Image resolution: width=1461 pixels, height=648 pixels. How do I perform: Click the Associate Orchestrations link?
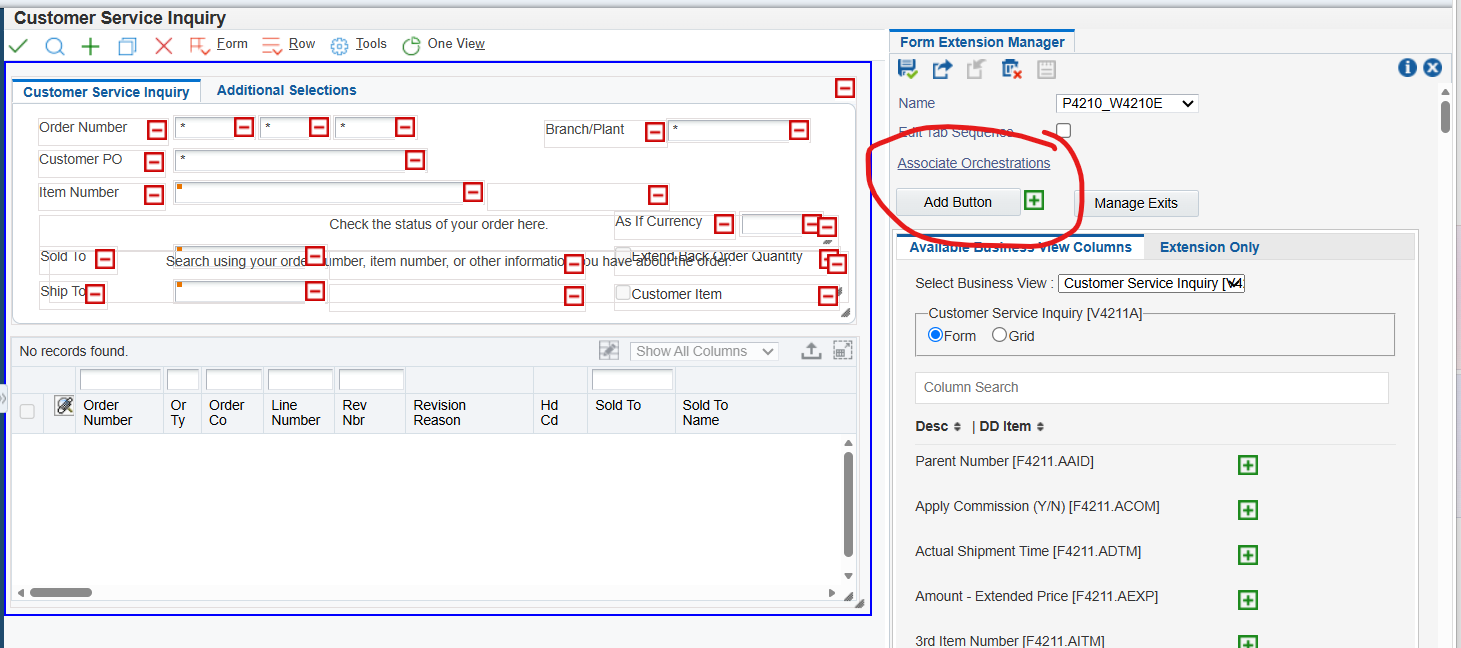tap(974, 163)
